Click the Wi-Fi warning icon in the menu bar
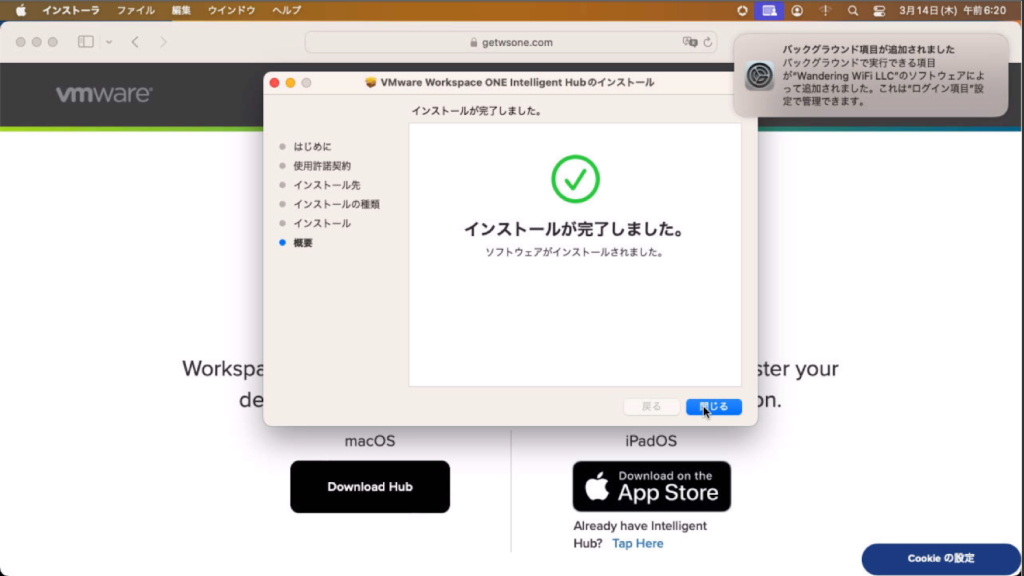Screen dimensions: 1024x576 point(825,10)
